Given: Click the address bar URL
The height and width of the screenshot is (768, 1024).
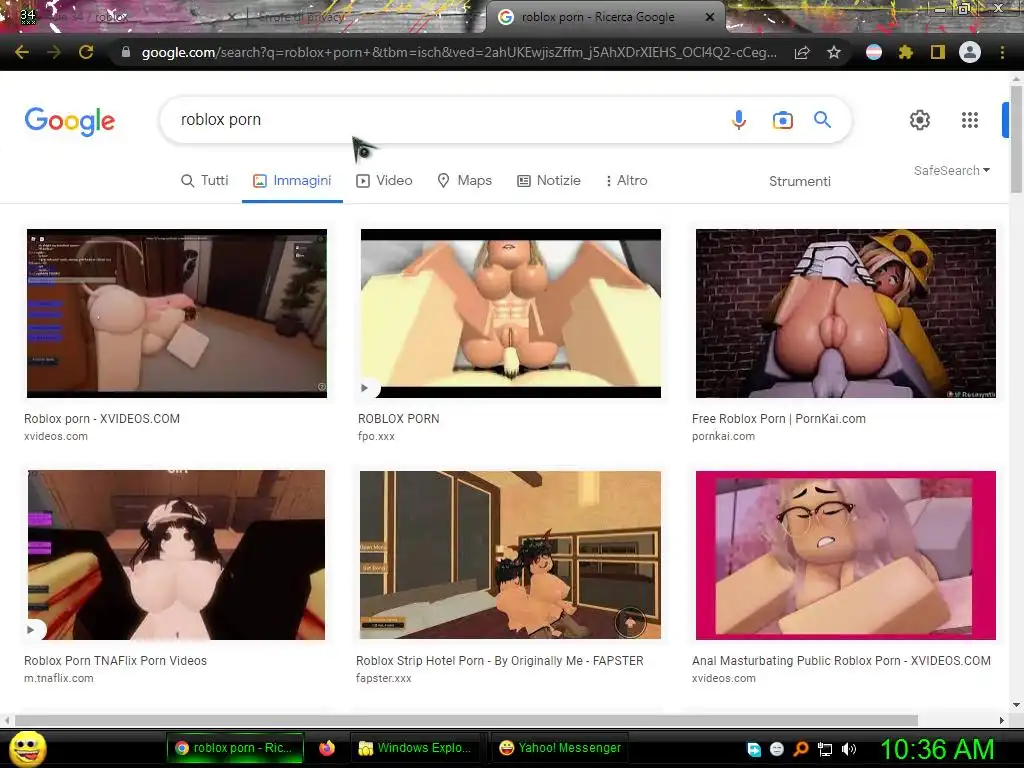Looking at the screenshot, I should [459, 52].
